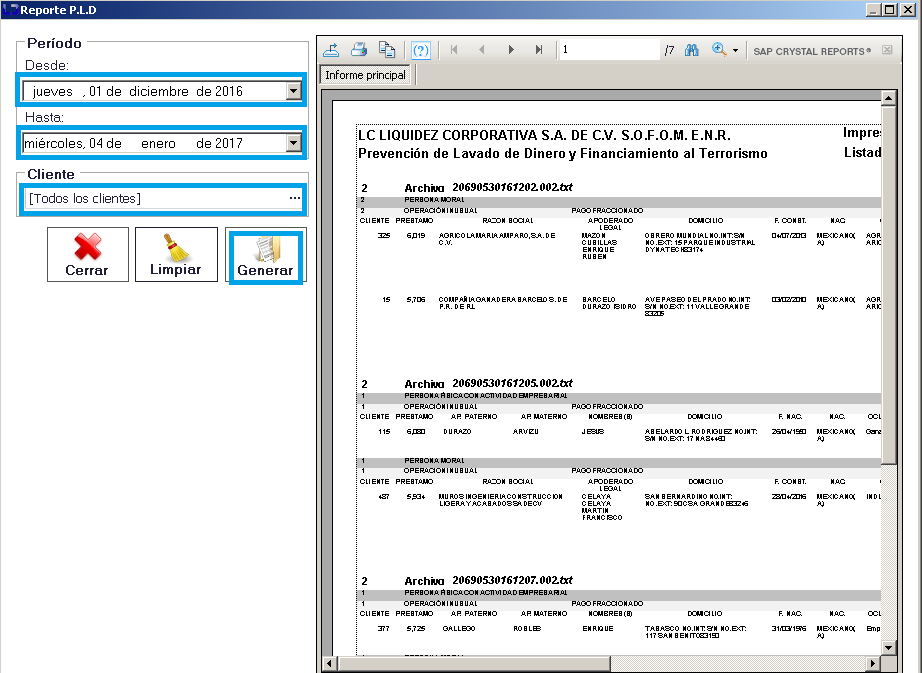The image size is (922, 673).
Task: Click the zoom magnifier icon
Action: (x=719, y=50)
